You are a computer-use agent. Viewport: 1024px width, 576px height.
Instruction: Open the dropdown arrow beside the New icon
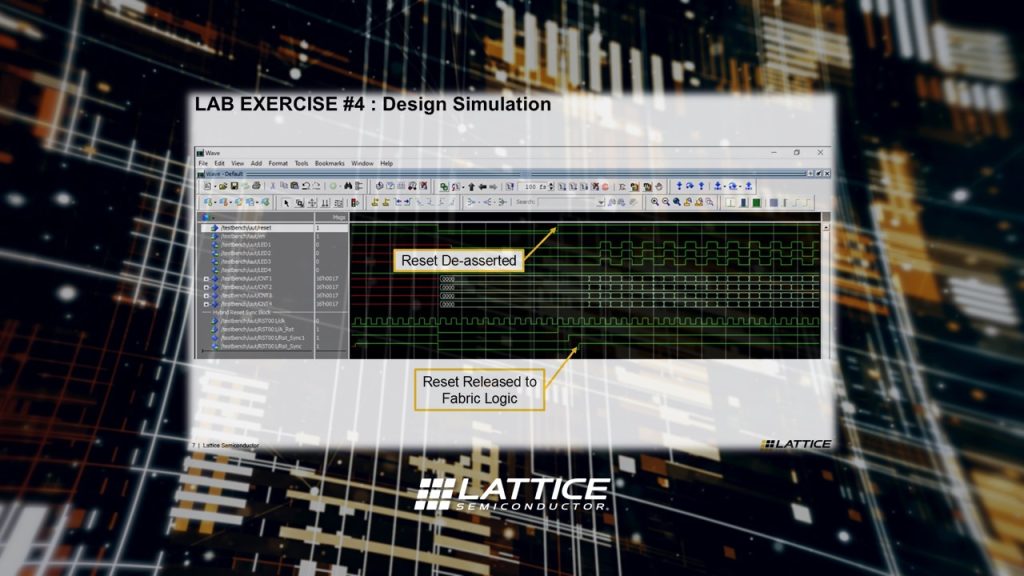click(214, 187)
